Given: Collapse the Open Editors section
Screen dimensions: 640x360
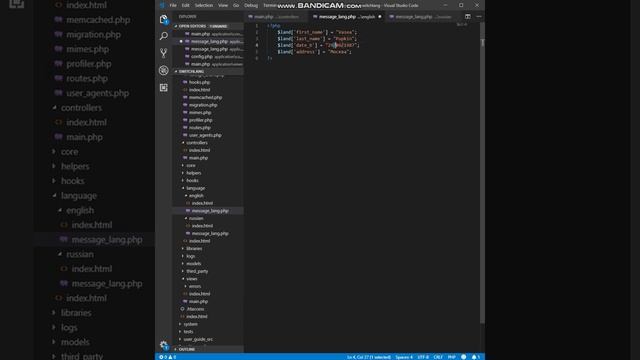Looking at the screenshot, I should [x=208, y=26].
